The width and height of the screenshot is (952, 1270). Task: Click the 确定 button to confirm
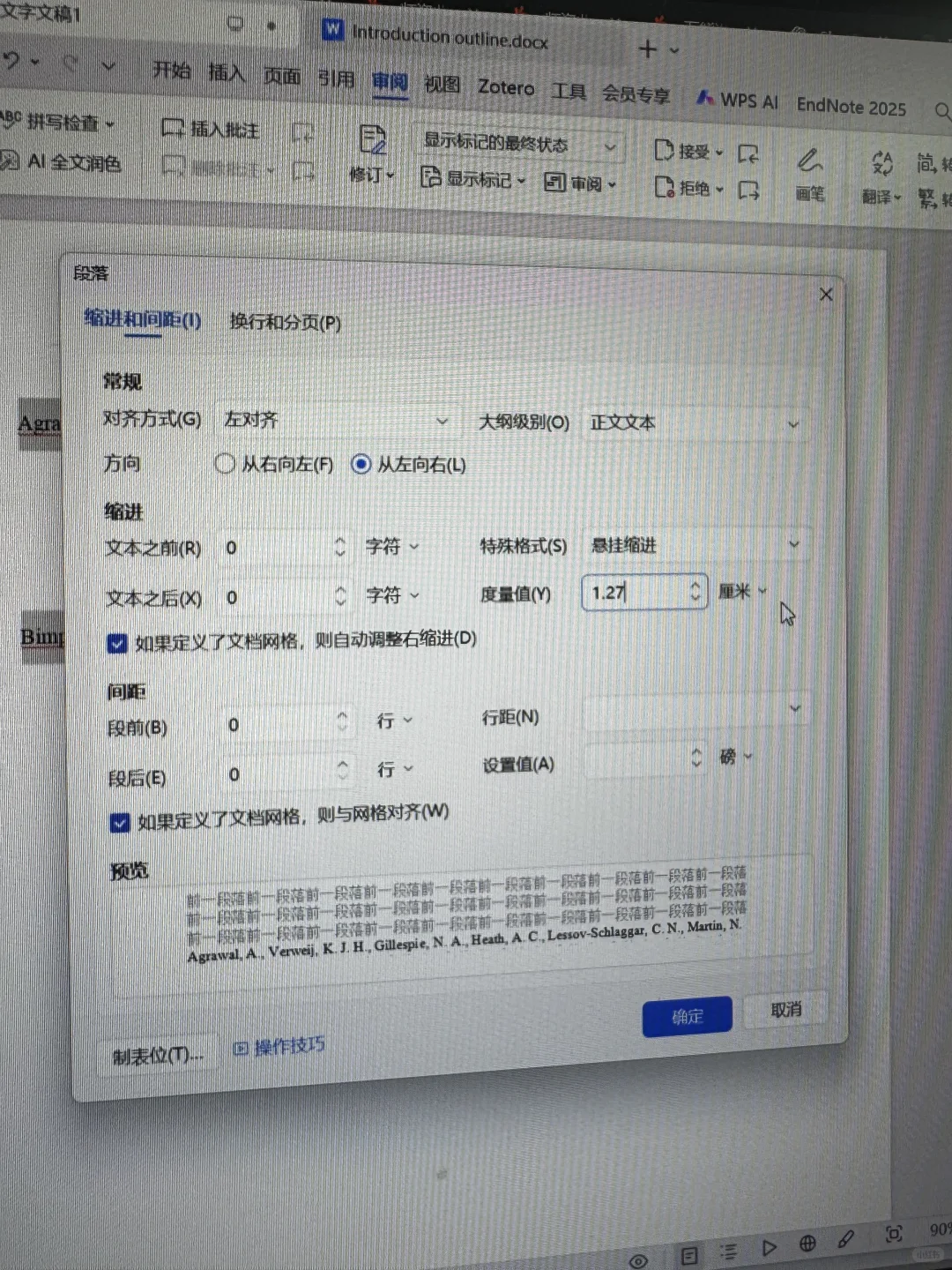point(687,1016)
